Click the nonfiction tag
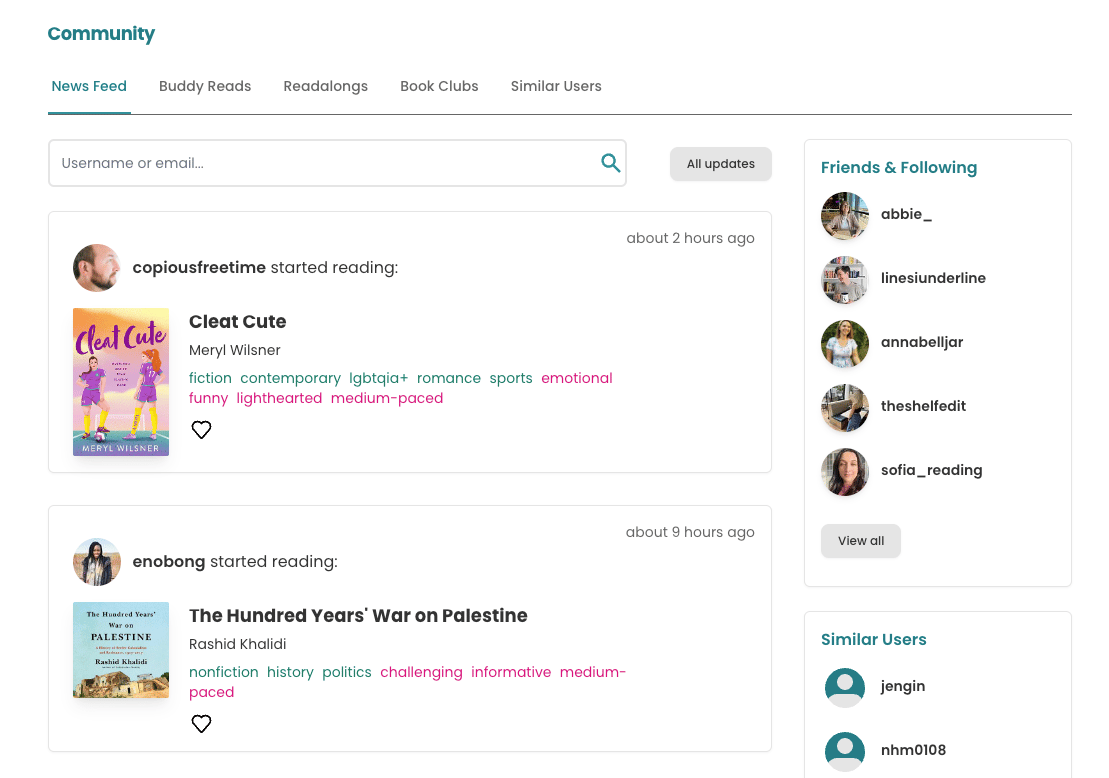1109x778 pixels. click(x=223, y=673)
